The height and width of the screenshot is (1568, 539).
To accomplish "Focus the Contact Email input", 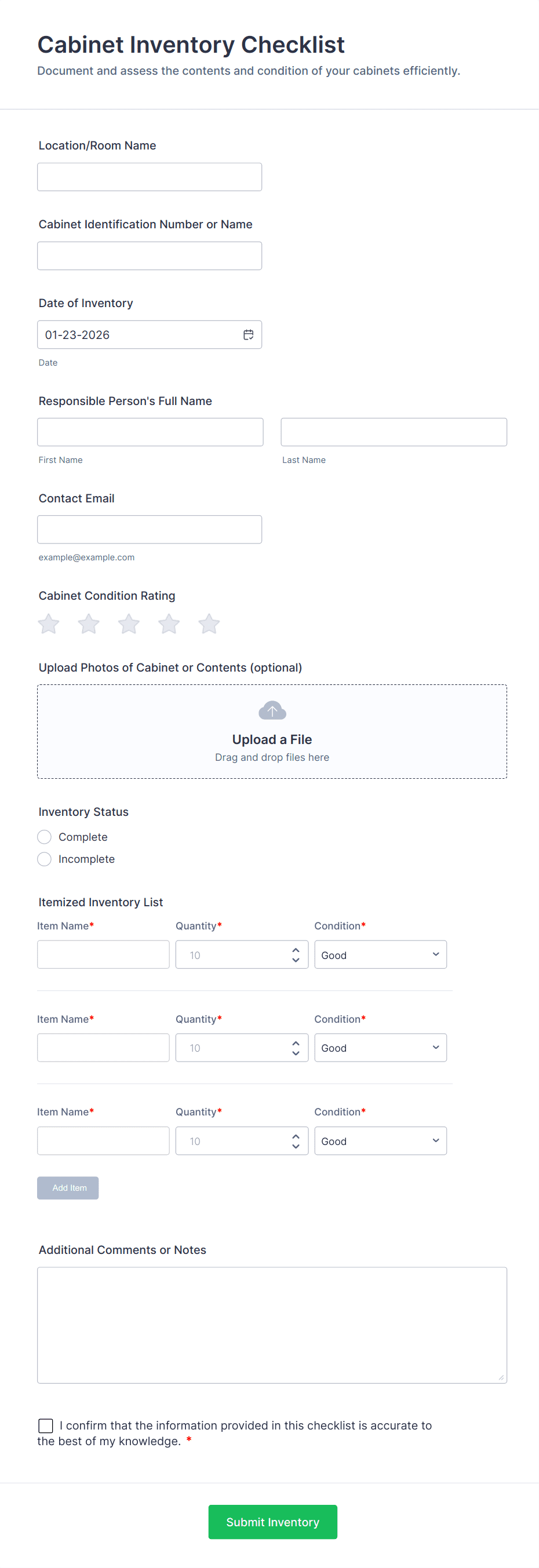I will [x=149, y=530].
